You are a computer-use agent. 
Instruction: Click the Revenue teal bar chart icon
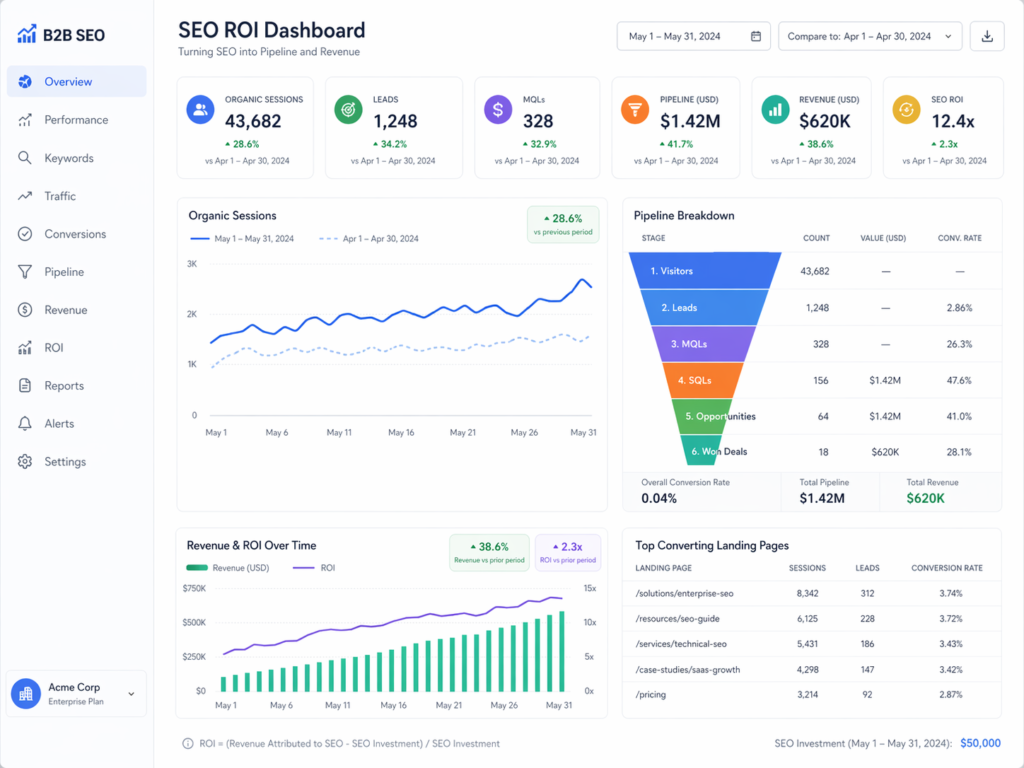pyautogui.click(x=775, y=109)
